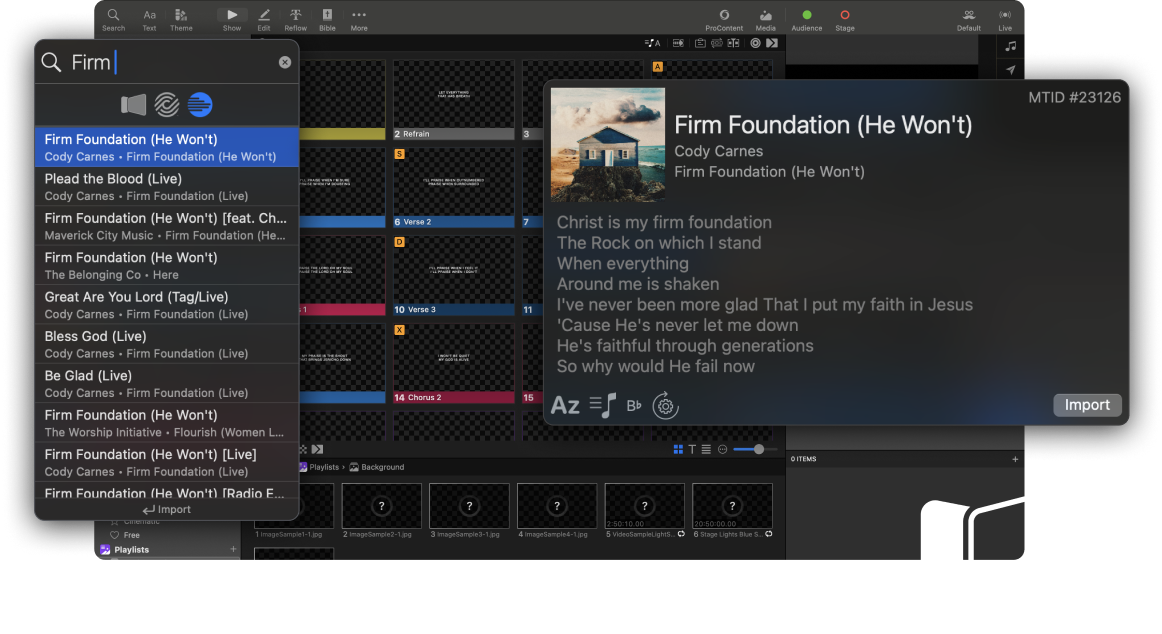Viewport: 1162px width, 634px height.
Task: Open the Background breadcrumb dropdown
Action: 382,466
